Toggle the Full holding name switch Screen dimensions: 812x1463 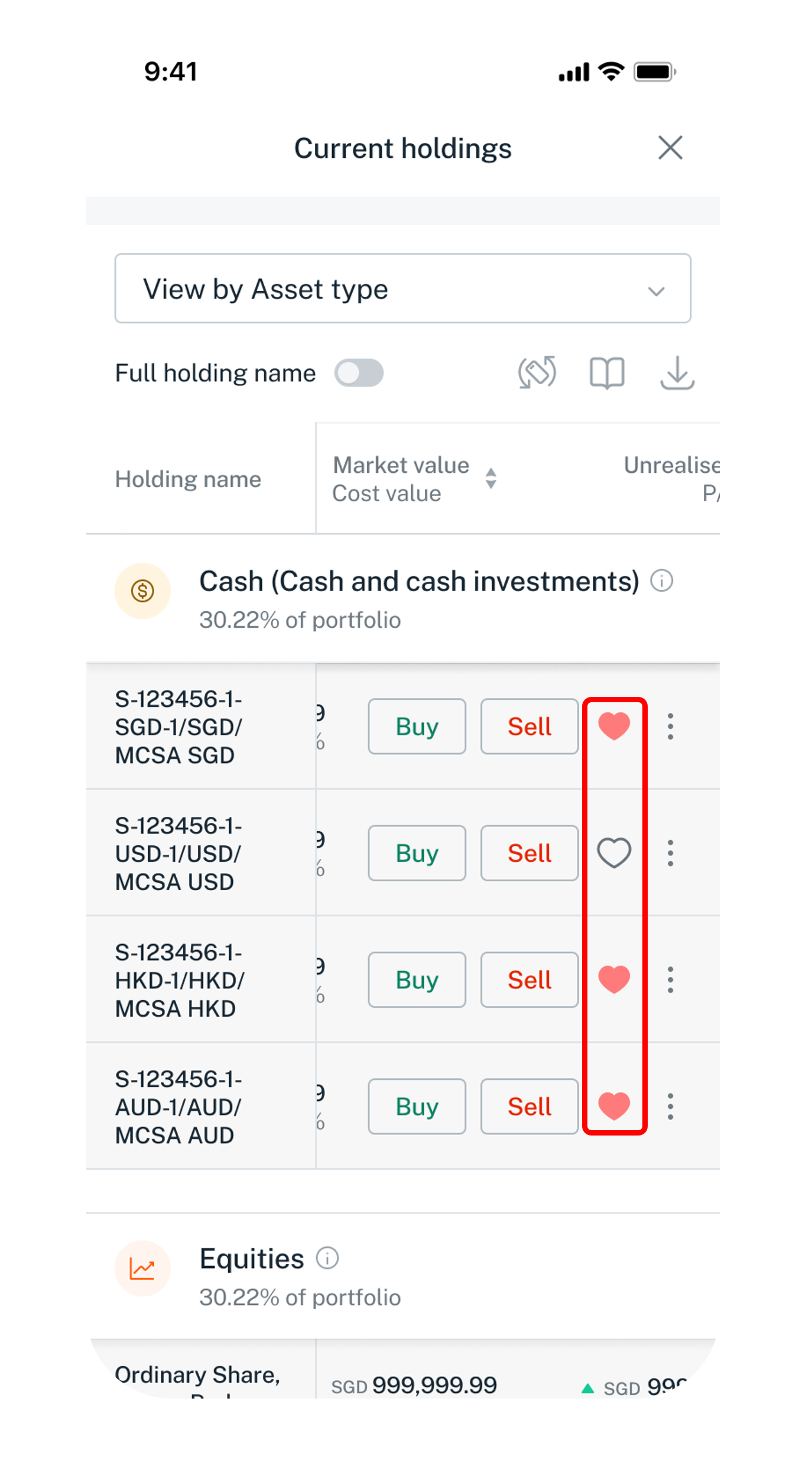point(359,373)
